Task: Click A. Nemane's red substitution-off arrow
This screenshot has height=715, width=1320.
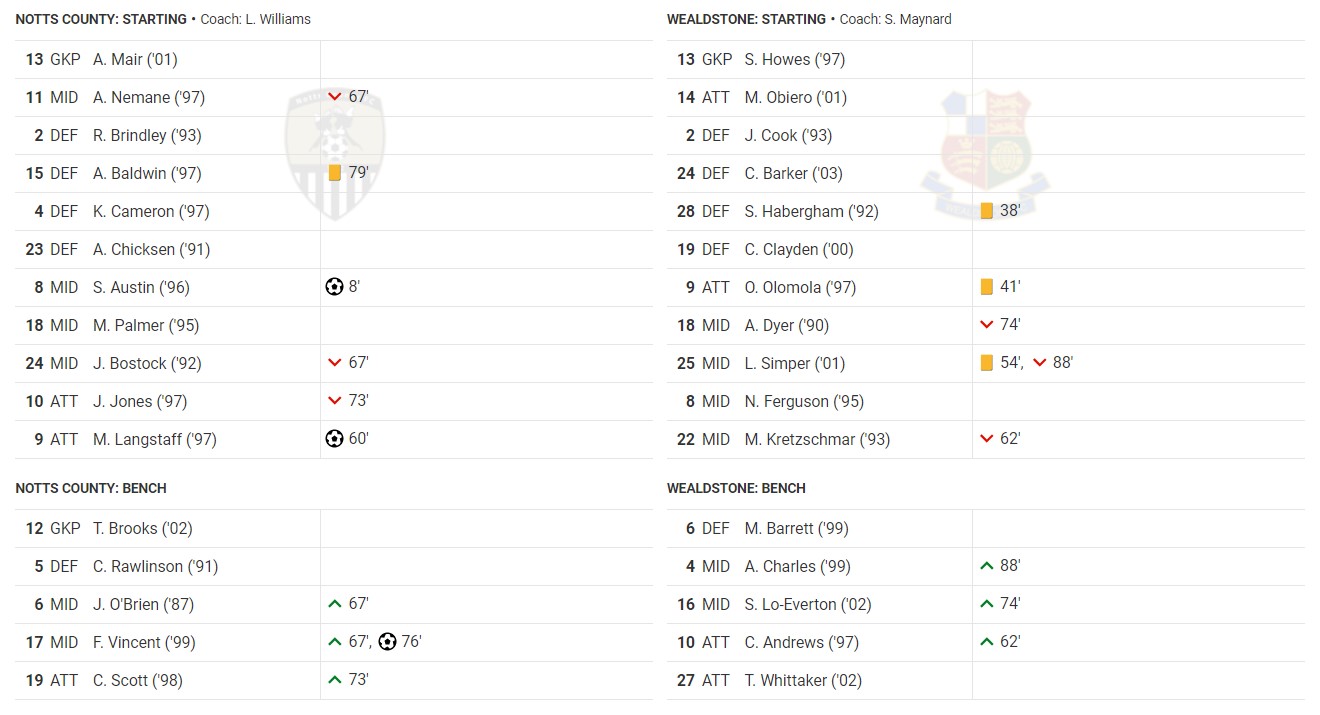Action: tap(335, 97)
